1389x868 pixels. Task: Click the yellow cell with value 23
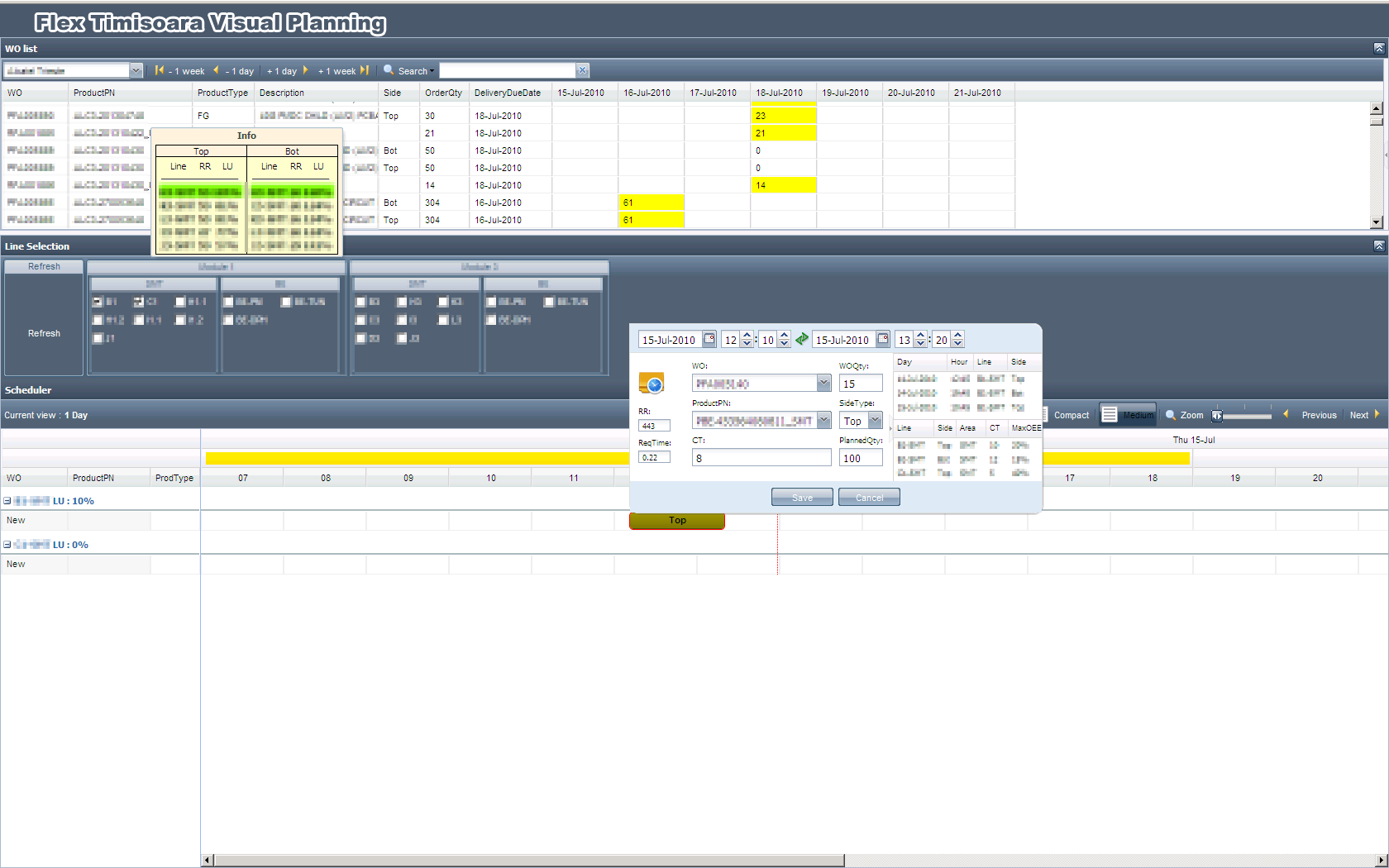coord(784,116)
